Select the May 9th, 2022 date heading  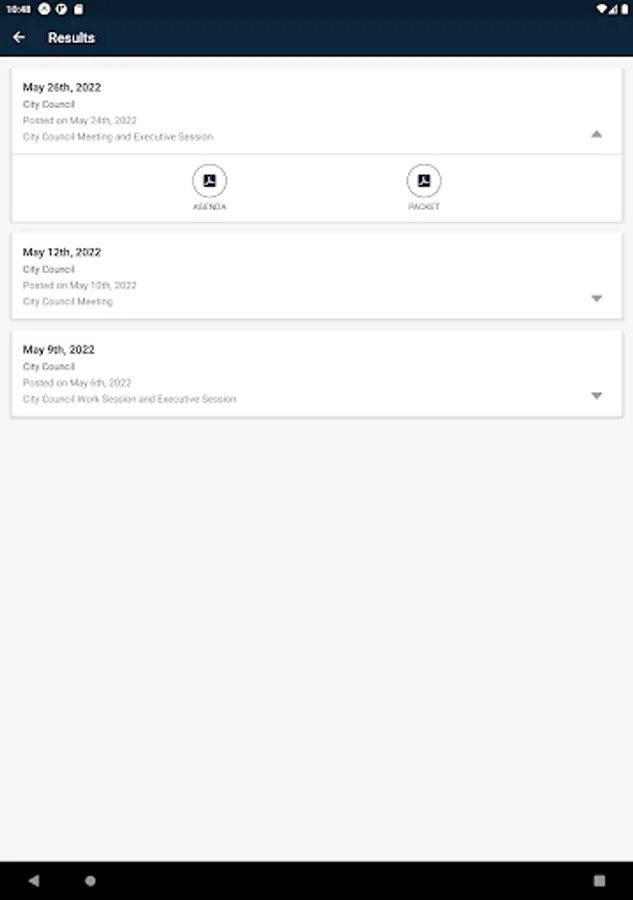59,350
